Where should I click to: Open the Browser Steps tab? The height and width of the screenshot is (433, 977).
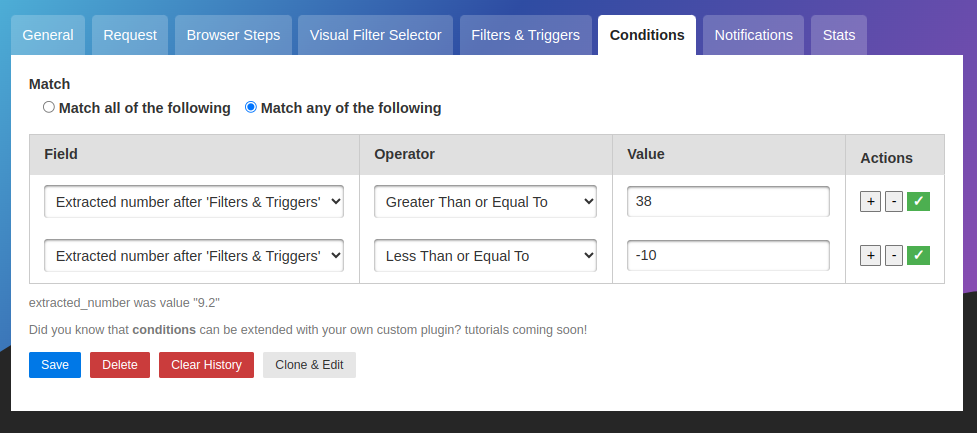234,35
